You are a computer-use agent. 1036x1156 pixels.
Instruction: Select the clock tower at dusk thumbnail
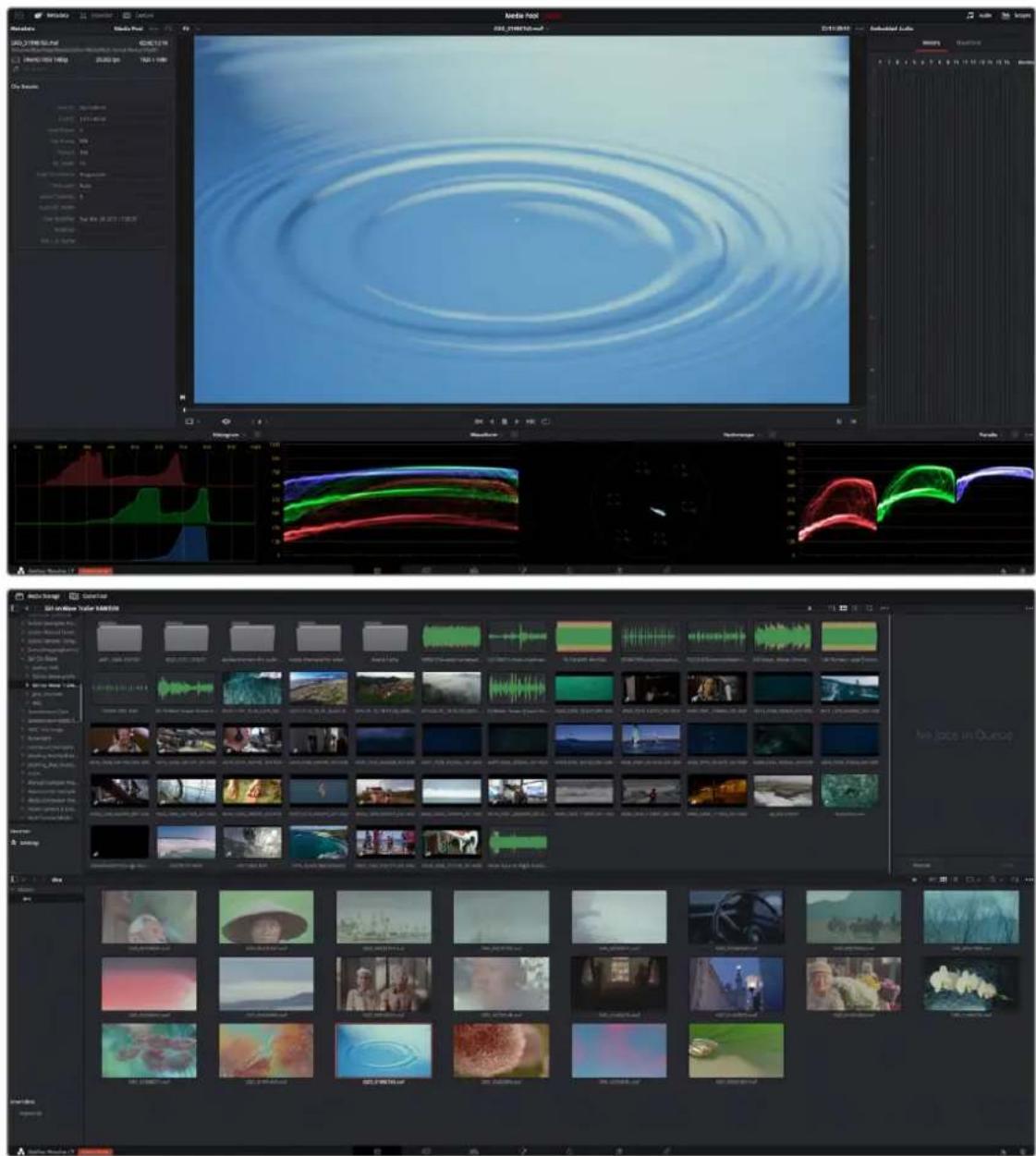click(x=737, y=983)
